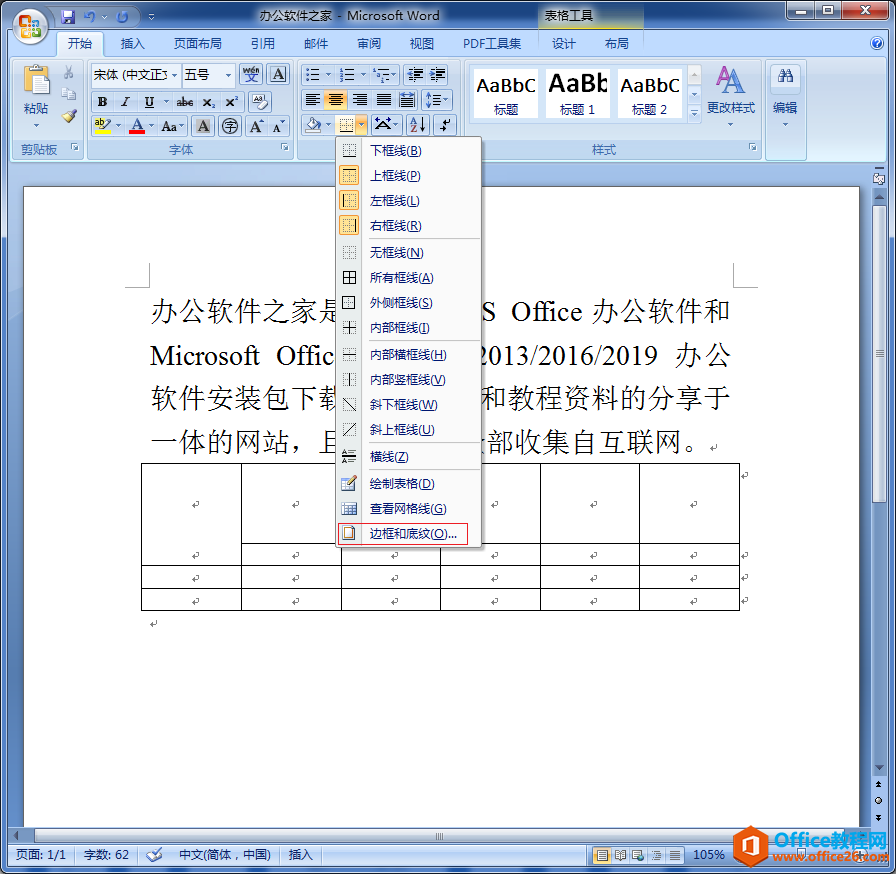This screenshot has height=874, width=896.
Task: Save document via quick access toolbar
Action: 68,17
